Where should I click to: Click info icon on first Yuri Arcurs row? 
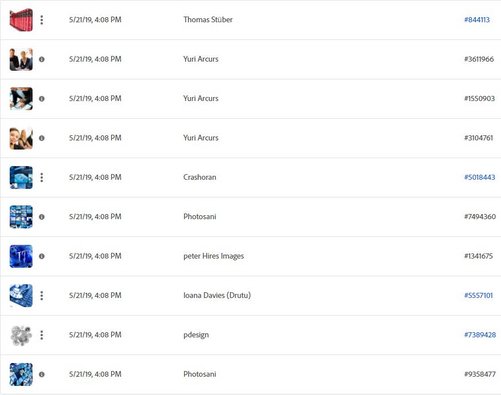(x=42, y=59)
